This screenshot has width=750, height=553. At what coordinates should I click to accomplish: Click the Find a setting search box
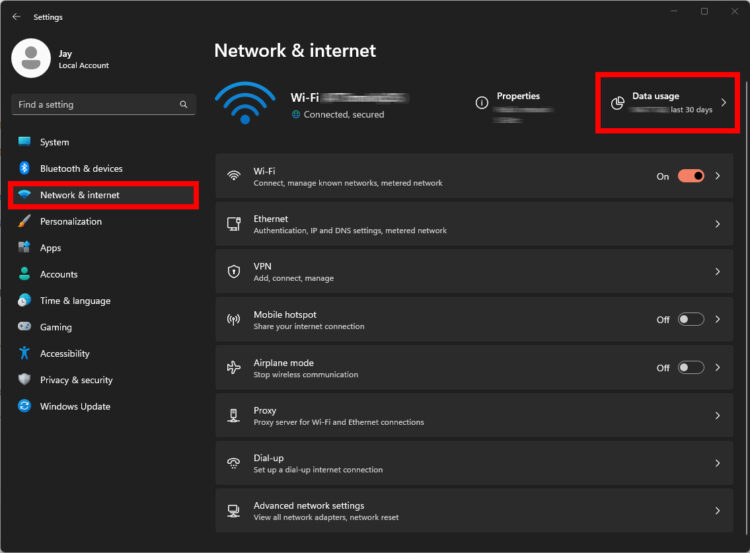point(95,104)
